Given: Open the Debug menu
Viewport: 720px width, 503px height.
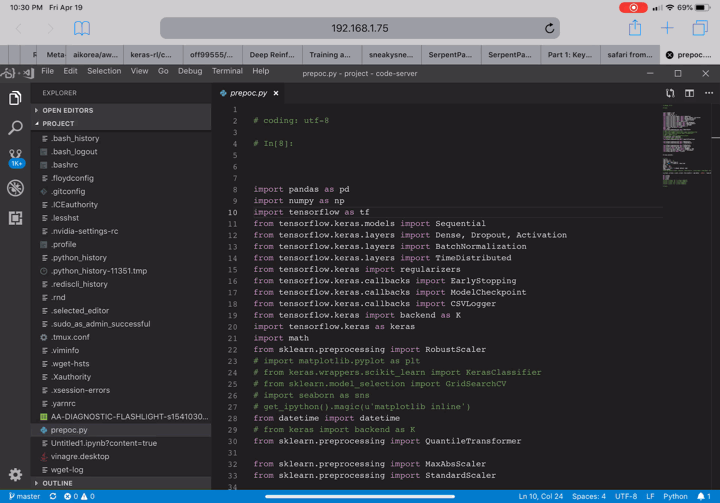Looking at the screenshot, I should [190, 71].
